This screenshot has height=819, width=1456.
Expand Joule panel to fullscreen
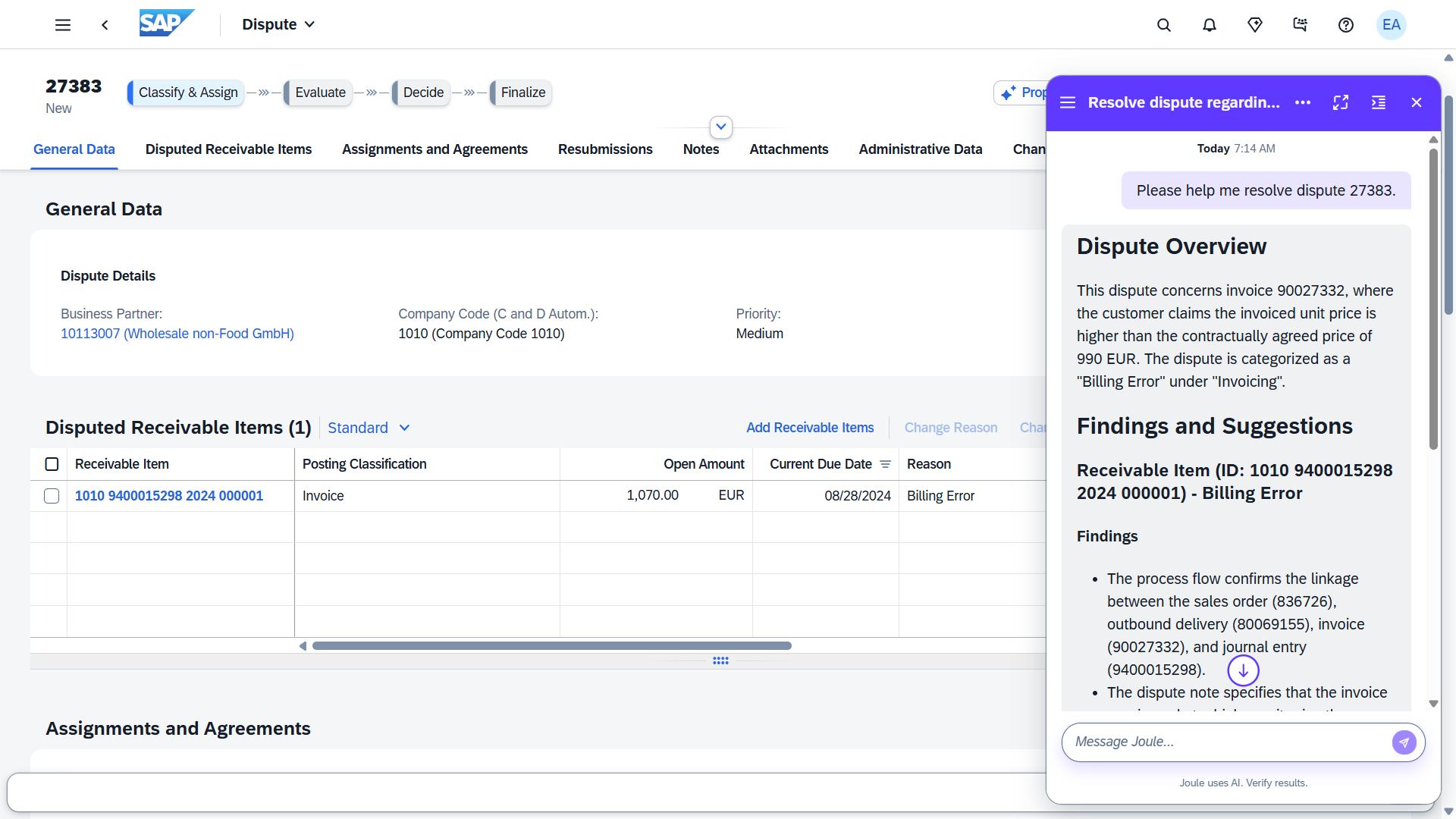(x=1340, y=102)
